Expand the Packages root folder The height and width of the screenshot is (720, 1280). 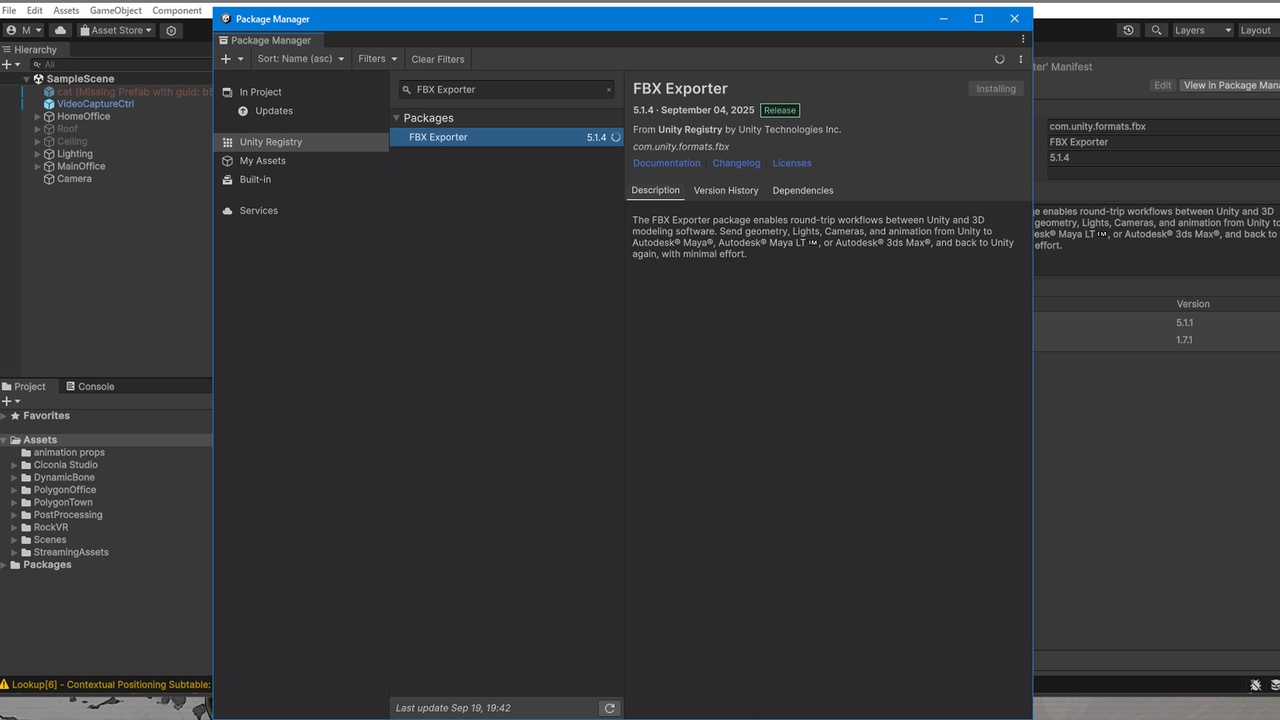(4, 565)
